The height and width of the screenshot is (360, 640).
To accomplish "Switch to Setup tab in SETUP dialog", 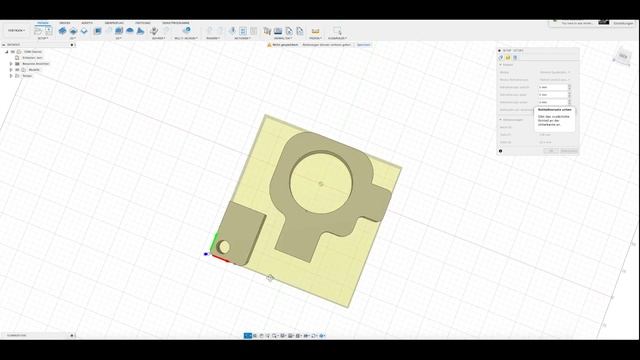I will pos(501,58).
